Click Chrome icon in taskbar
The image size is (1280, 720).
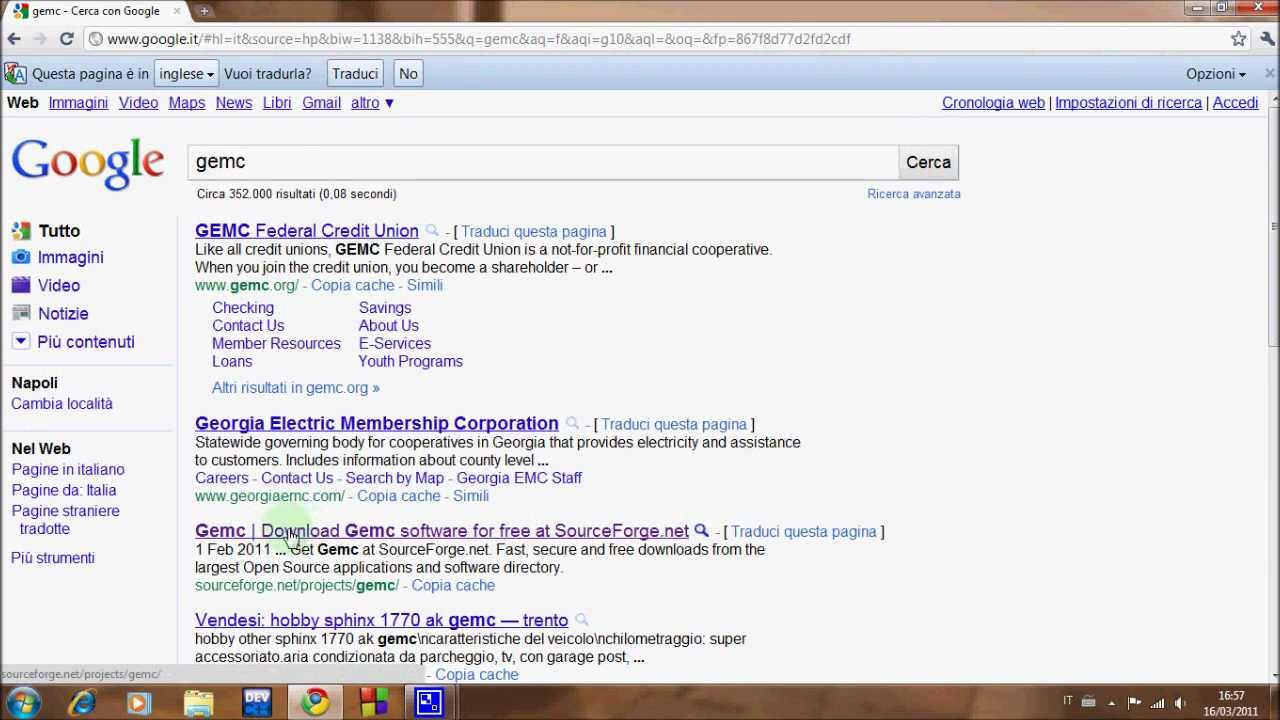pyautogui.click(x=316, y=703)
